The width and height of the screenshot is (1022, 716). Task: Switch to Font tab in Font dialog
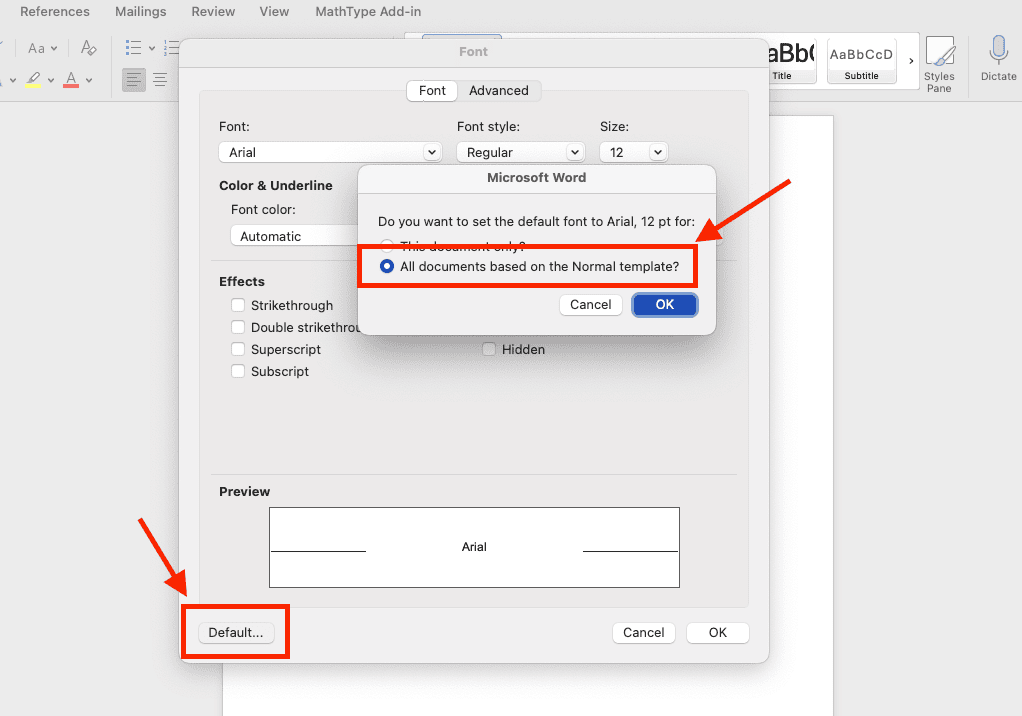tap(432, 91)
